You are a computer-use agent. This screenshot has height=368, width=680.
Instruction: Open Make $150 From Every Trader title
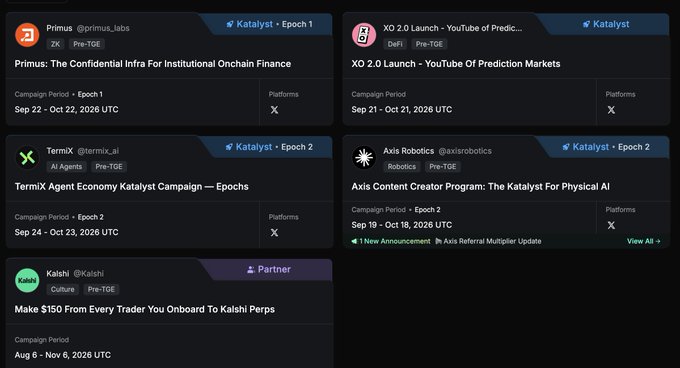coord(144,309)
